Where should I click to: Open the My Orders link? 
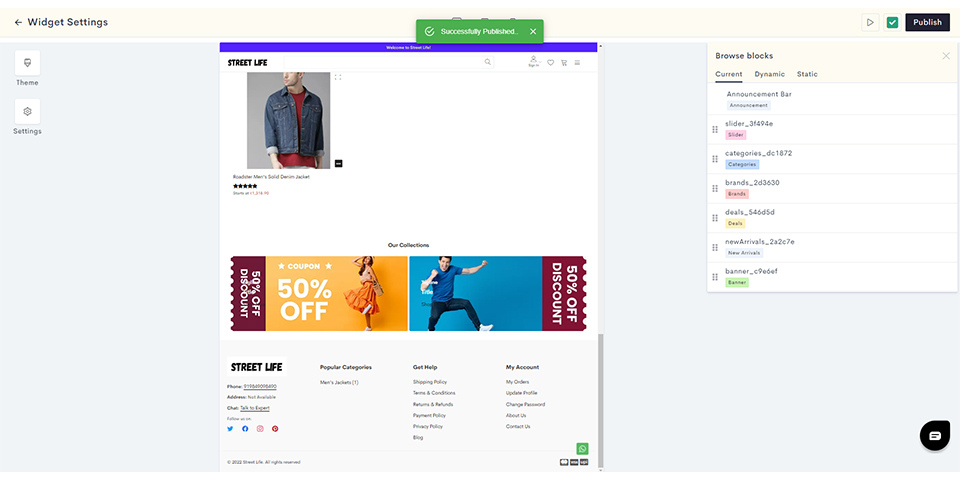pyautogui.click(x=517, y=382)
